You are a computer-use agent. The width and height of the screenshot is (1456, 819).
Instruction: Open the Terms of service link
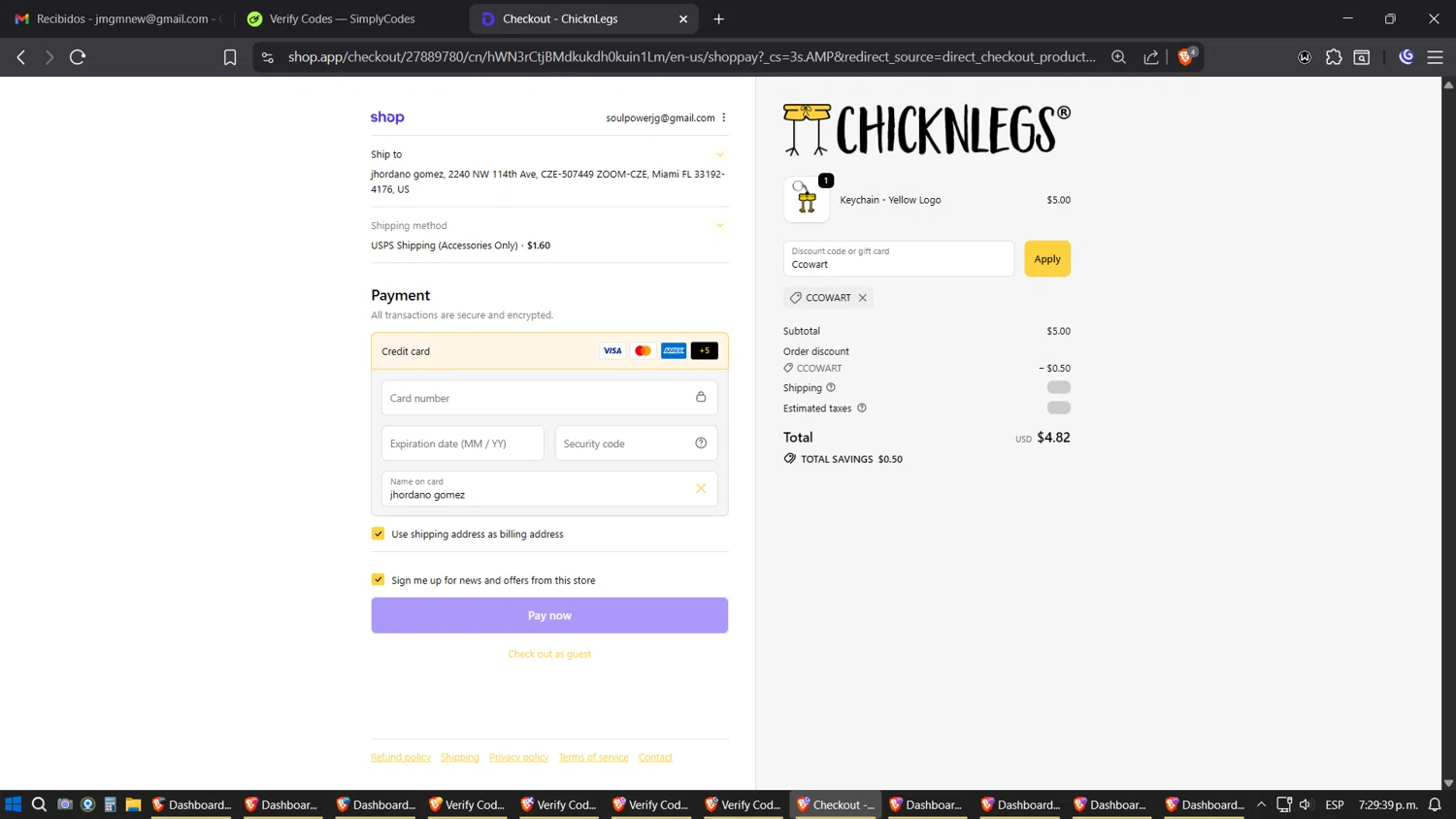click(593, 757)
